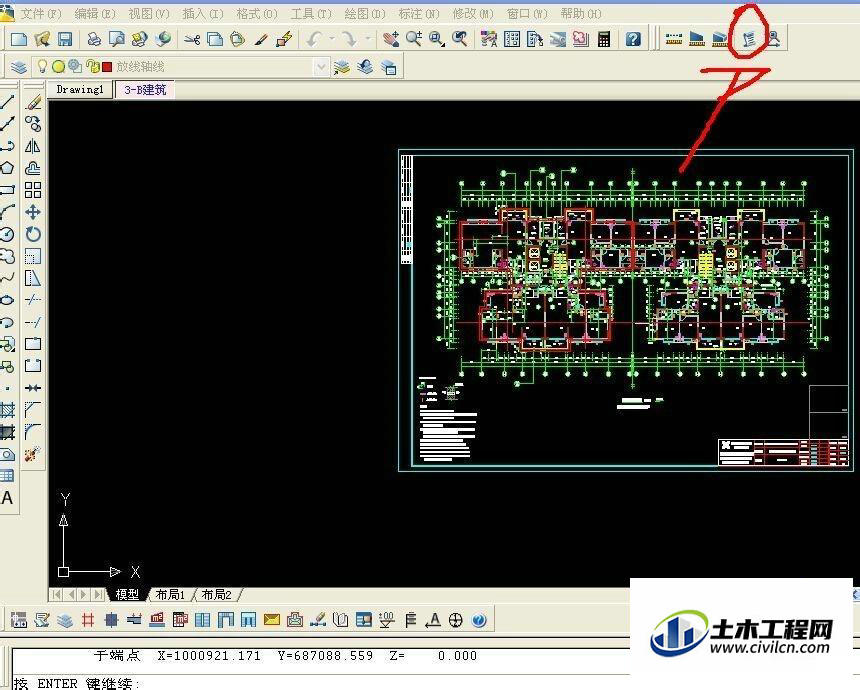This screenshot has height=690, width=860.
Task: Click the floor plan drawing in viewport
Action: pyautogui.click(x=632, y=276)
